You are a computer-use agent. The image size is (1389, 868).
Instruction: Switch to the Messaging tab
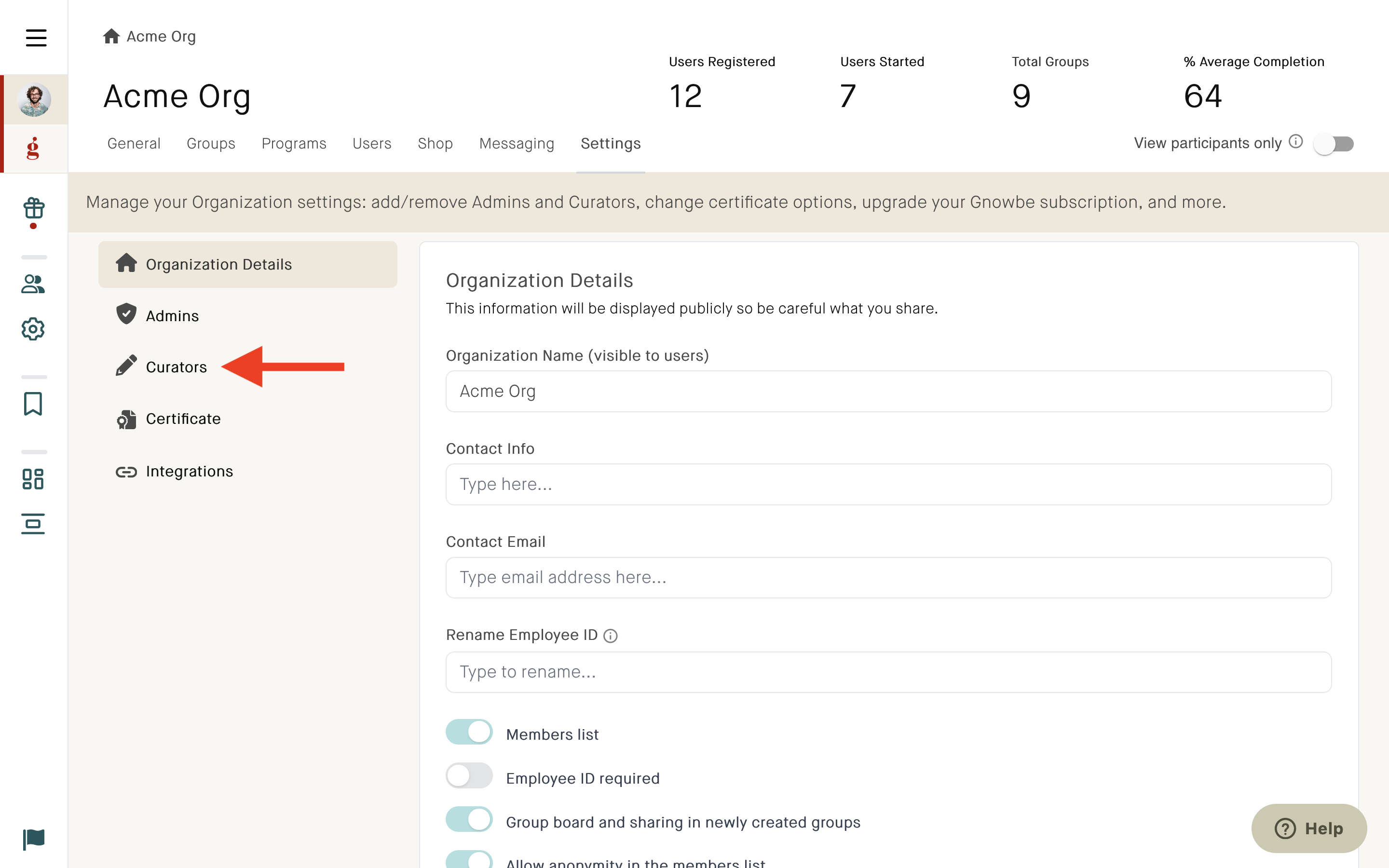517,144
